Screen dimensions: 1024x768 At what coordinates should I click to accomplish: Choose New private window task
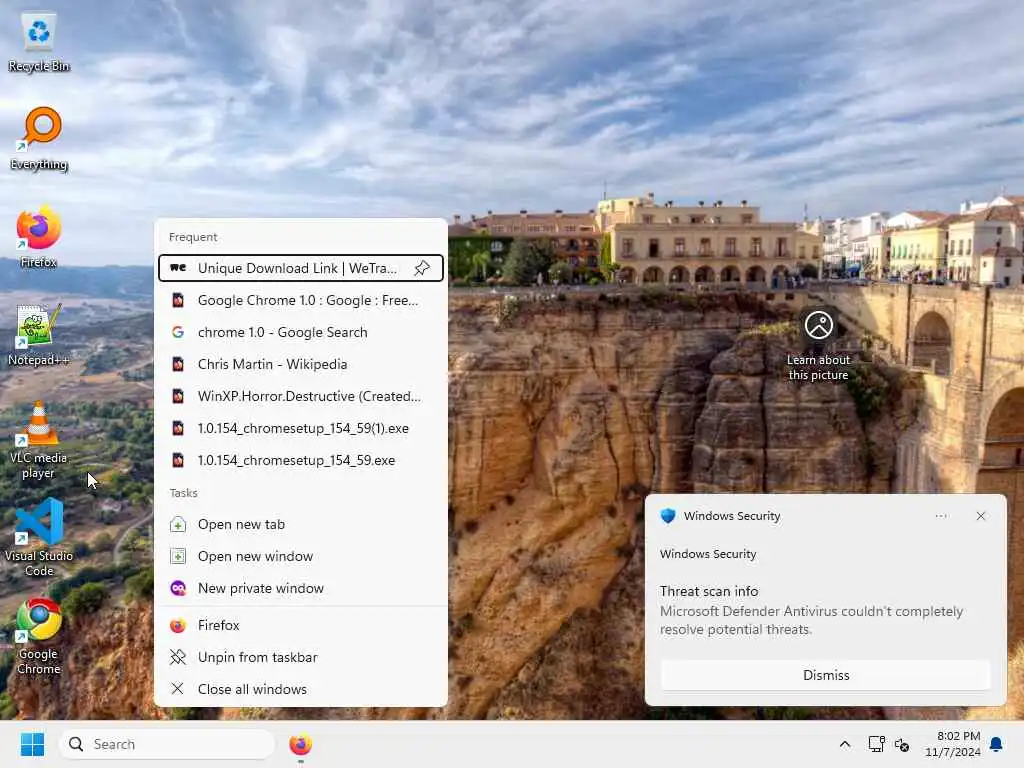tap(300, 588)
